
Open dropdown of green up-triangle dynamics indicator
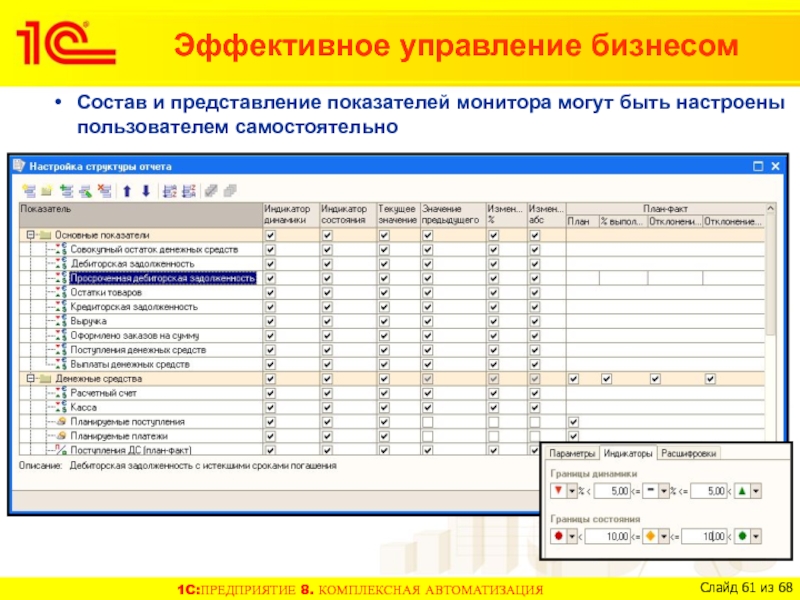point(756,491)
